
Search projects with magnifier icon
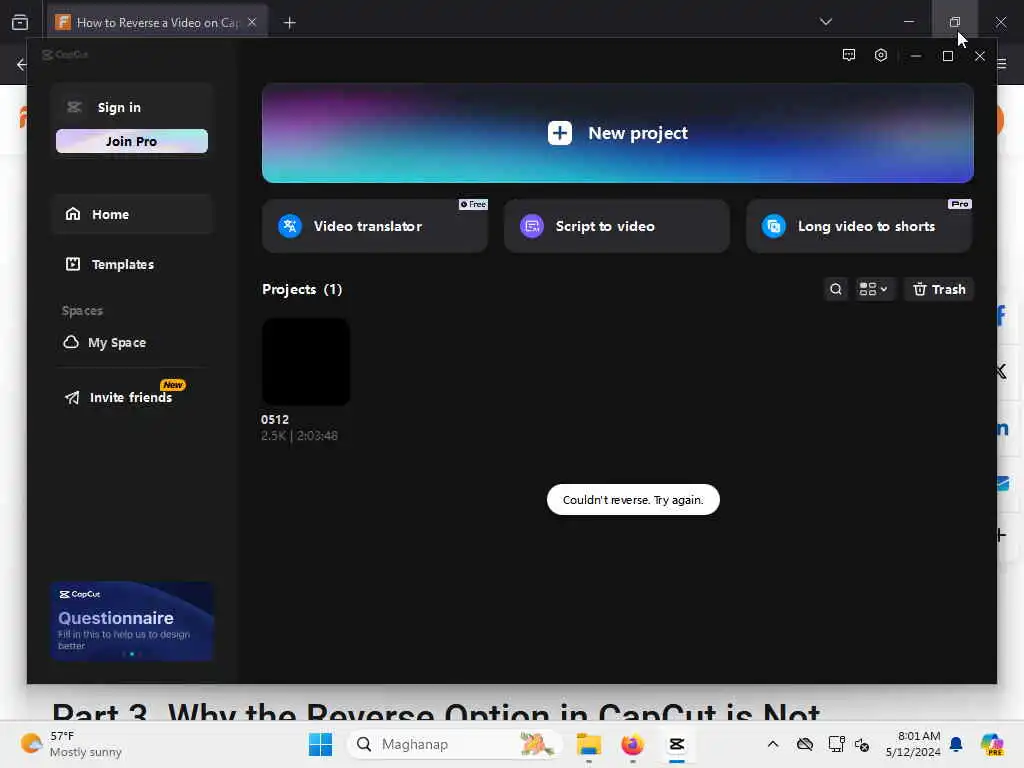(x=835, y=289)
